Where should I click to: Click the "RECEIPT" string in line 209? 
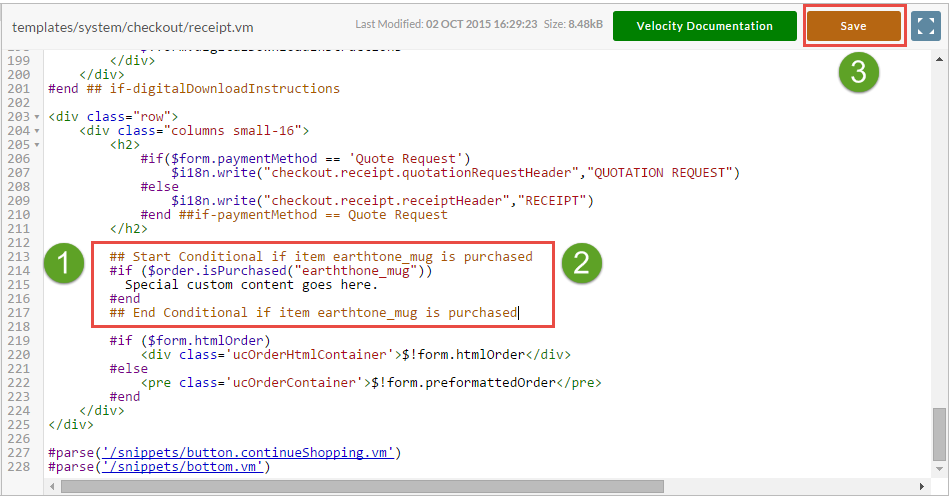[x=551, y=201]
